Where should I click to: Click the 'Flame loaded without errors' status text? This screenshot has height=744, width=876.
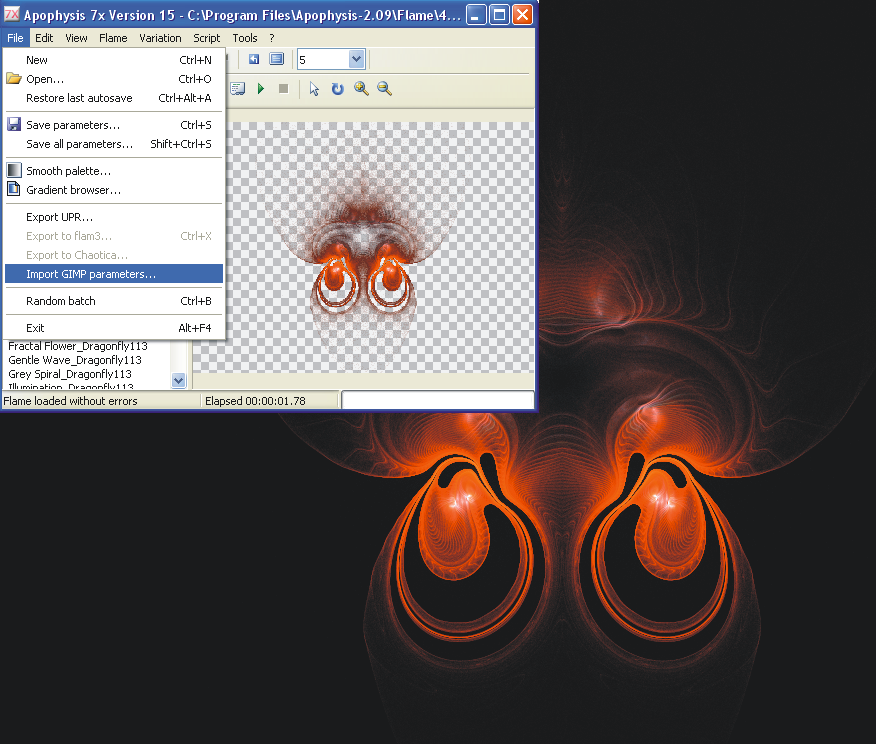point(70,401)
